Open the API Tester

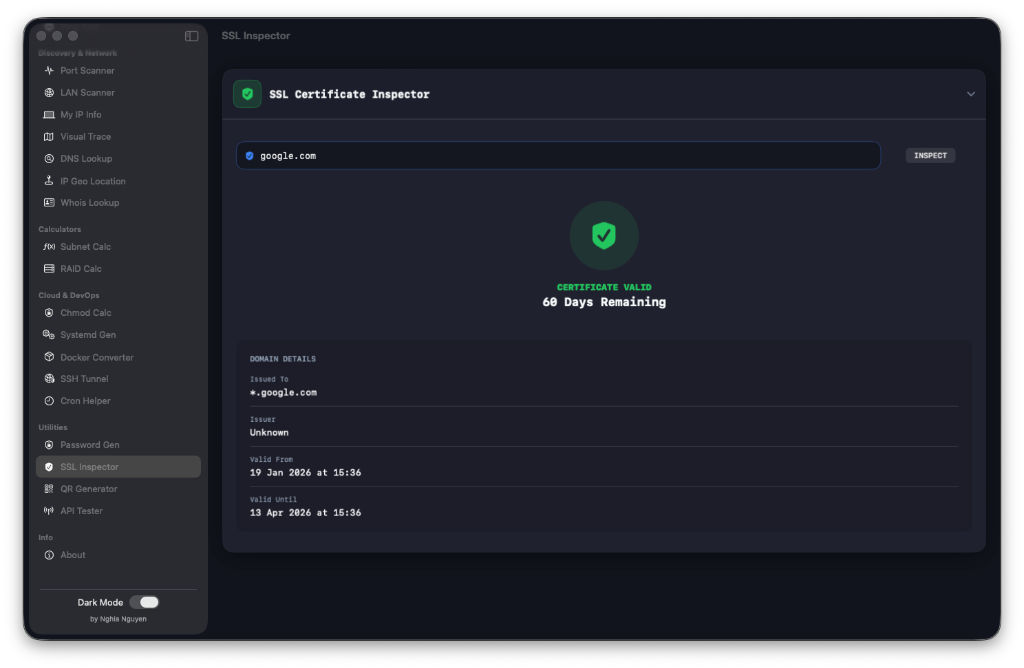80,510
